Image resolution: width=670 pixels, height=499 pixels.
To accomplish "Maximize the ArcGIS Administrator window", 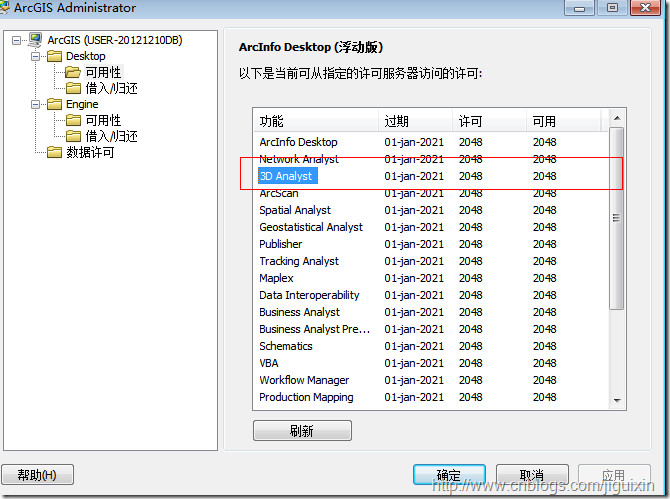I will coord(612,8).
